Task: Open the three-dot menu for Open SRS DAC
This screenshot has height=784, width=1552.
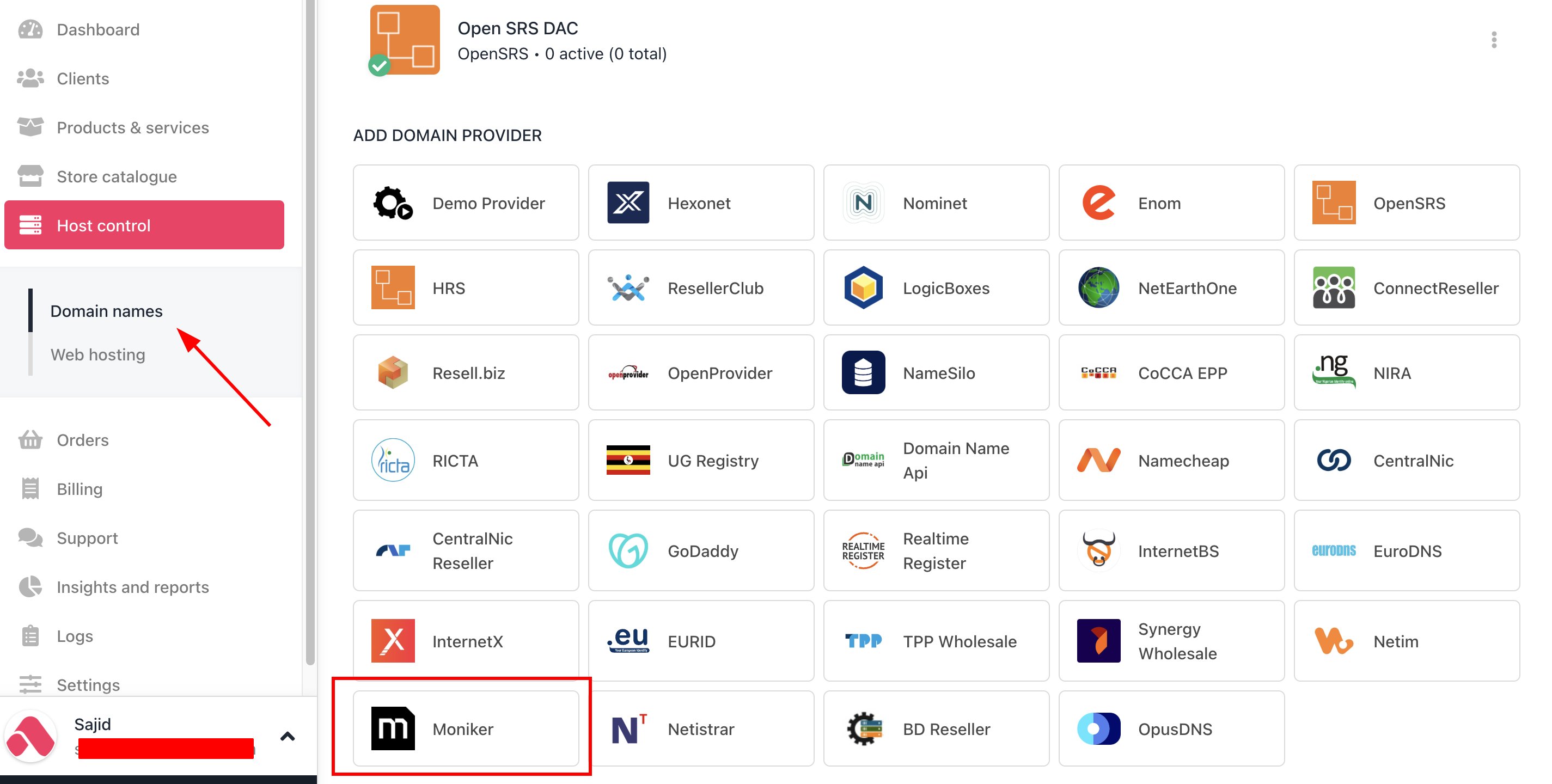Action: 1494,40
